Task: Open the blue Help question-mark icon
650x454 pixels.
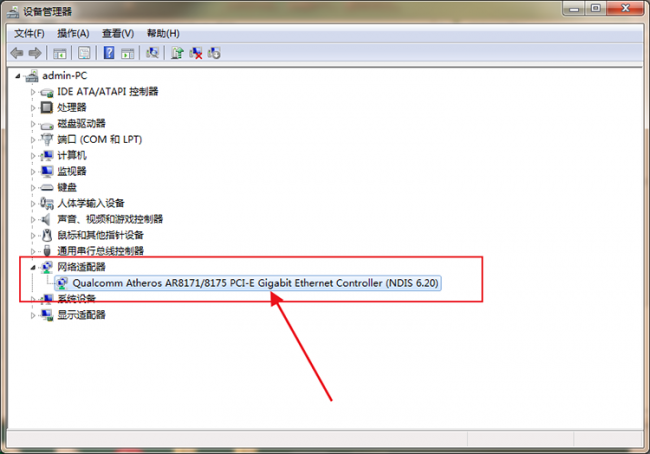Action: [x=109, y=53]
